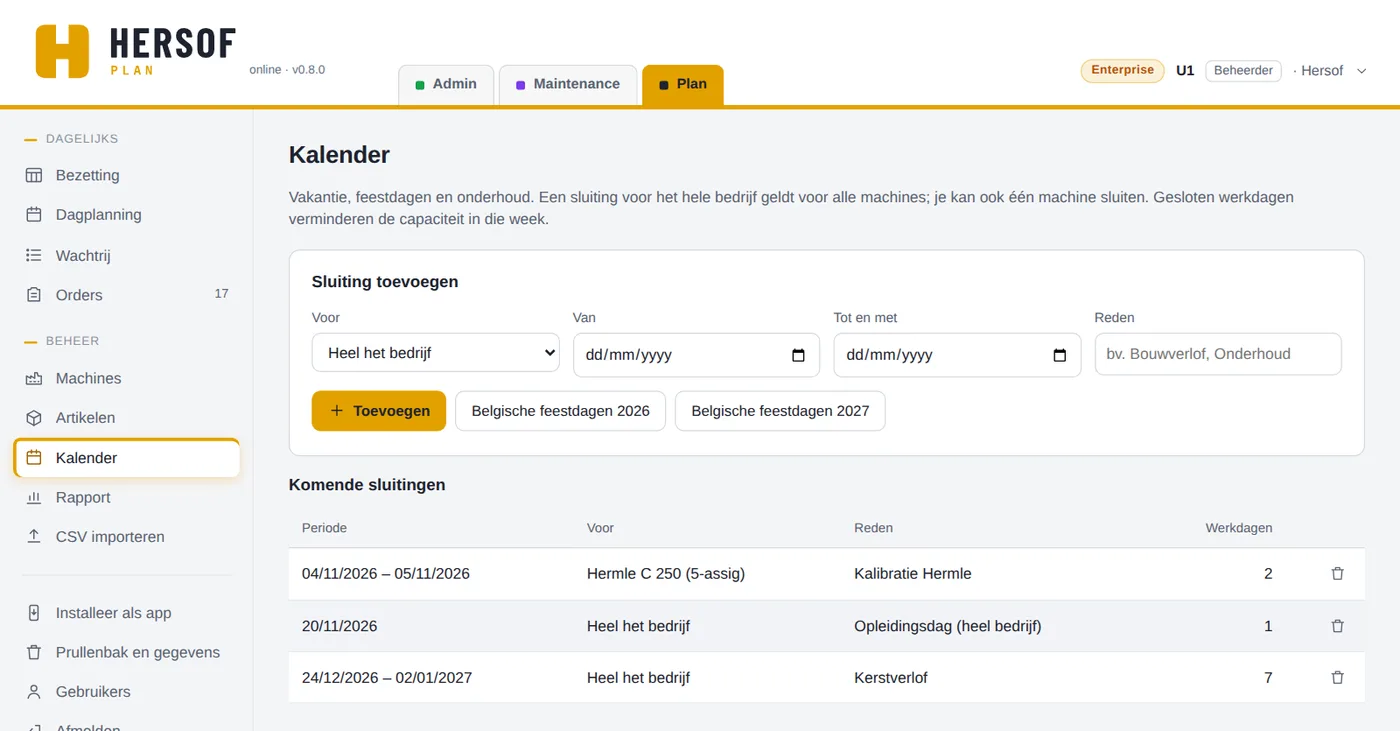Focus the Reden text input
This screenshot has height=731, width=1400.
[x=1218, y=354]
